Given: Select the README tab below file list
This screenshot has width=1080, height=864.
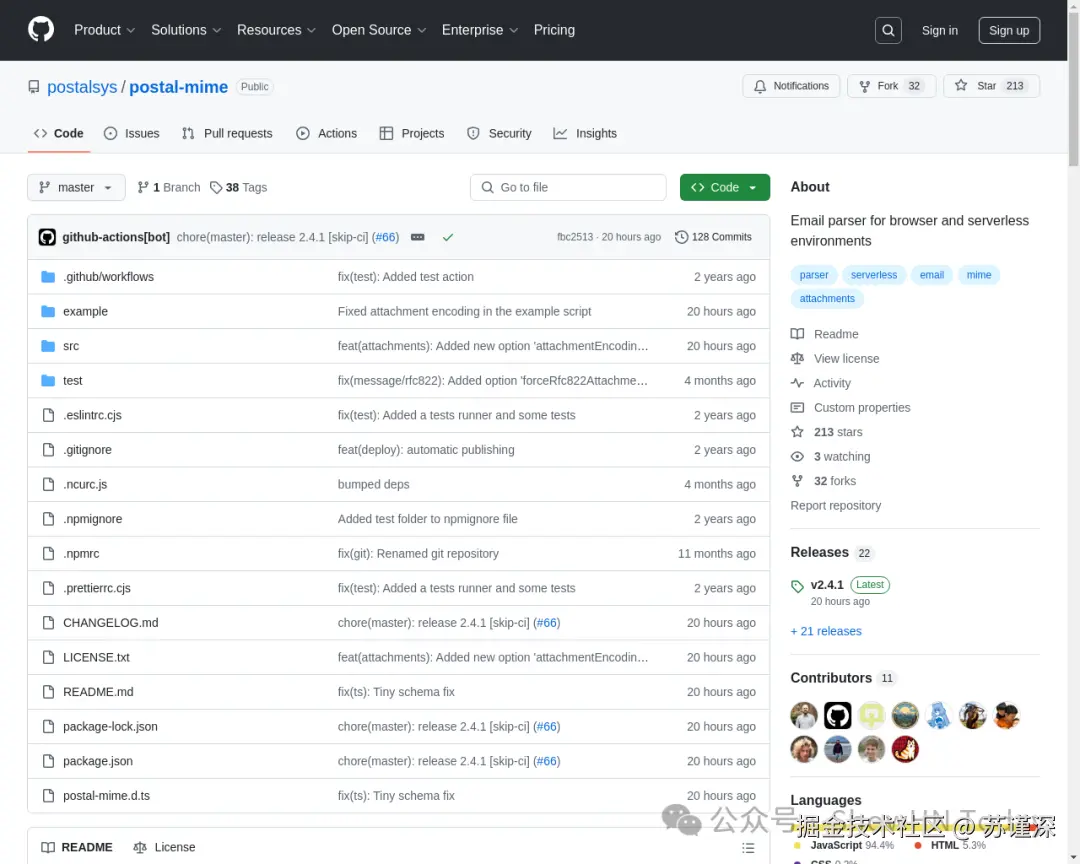Looking at the screenshot, I should click(x=77, y=847).
